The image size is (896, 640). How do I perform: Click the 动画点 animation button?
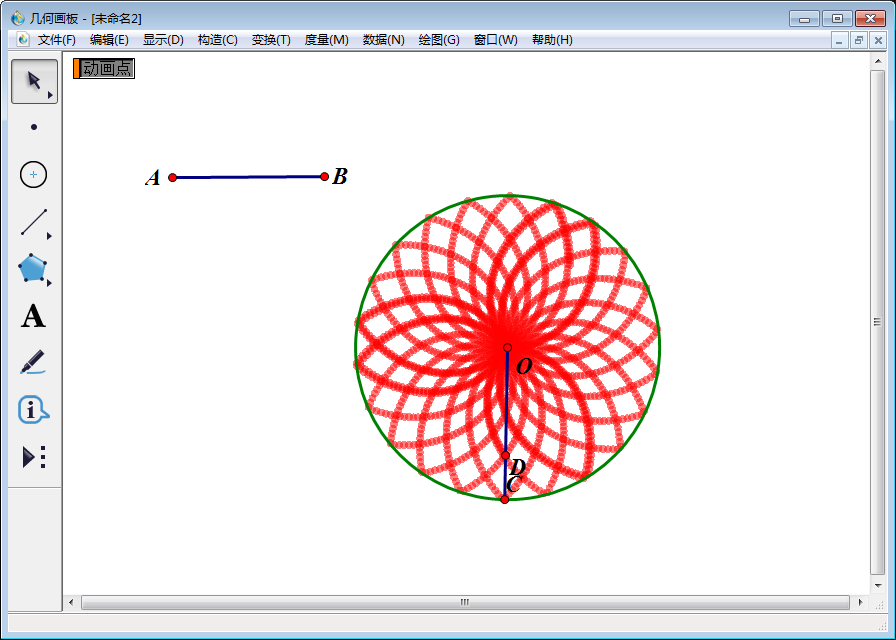pyautogui.click(x=104, y=68)
